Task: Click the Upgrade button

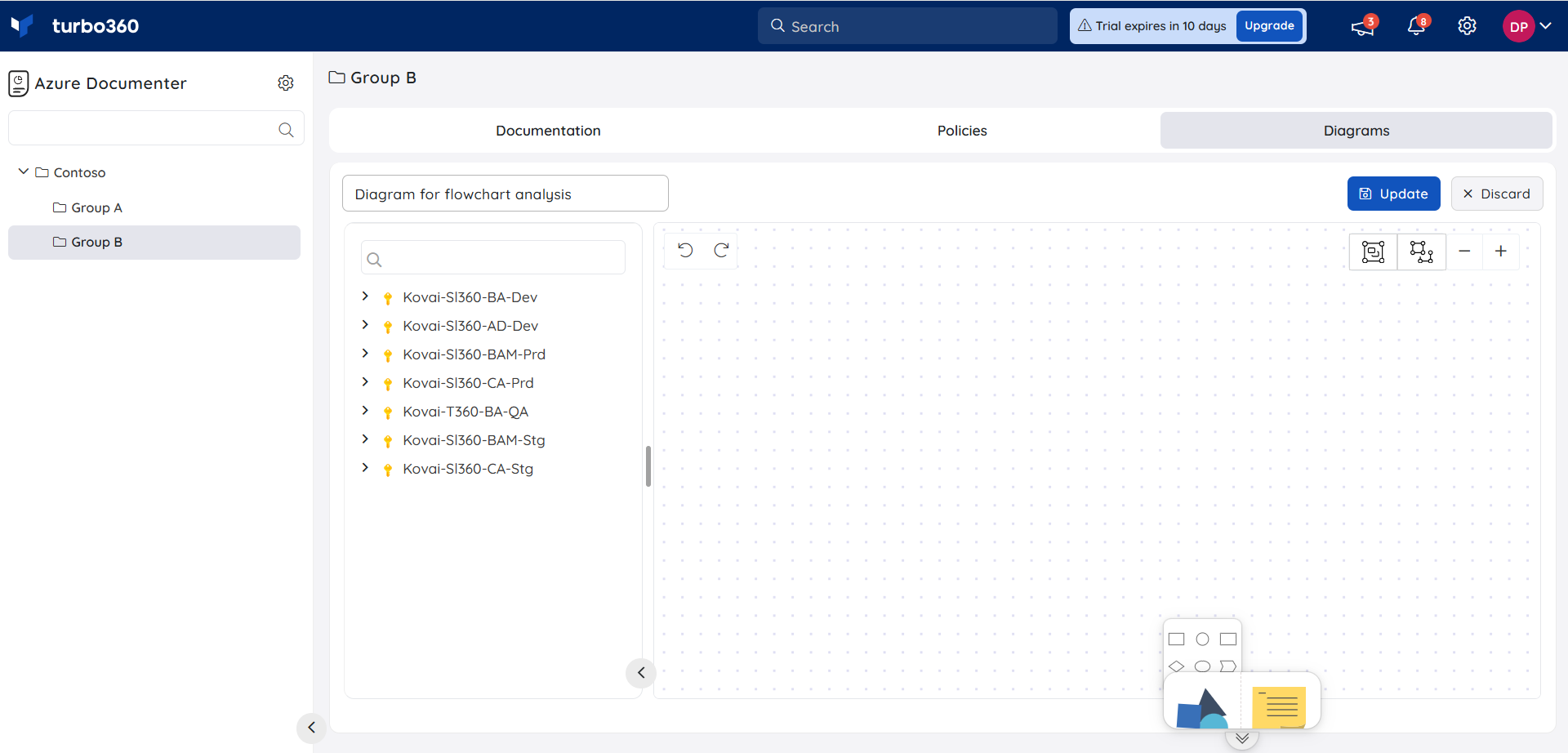Action: pyautogui.click(x=1269, y=26)
